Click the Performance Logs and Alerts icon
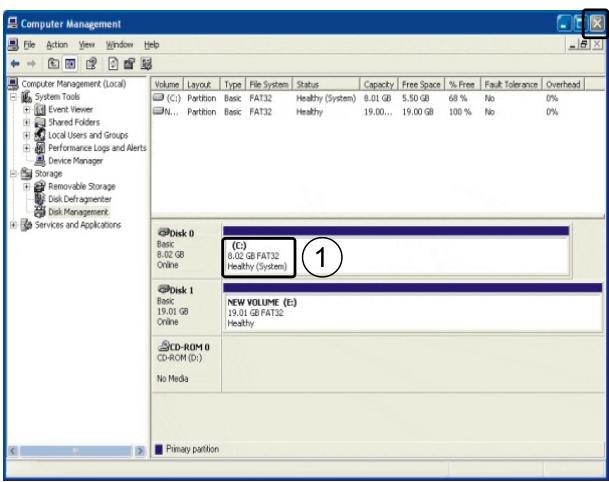The image size is (609, 482). pyautogui.click(x=40, y=148)
